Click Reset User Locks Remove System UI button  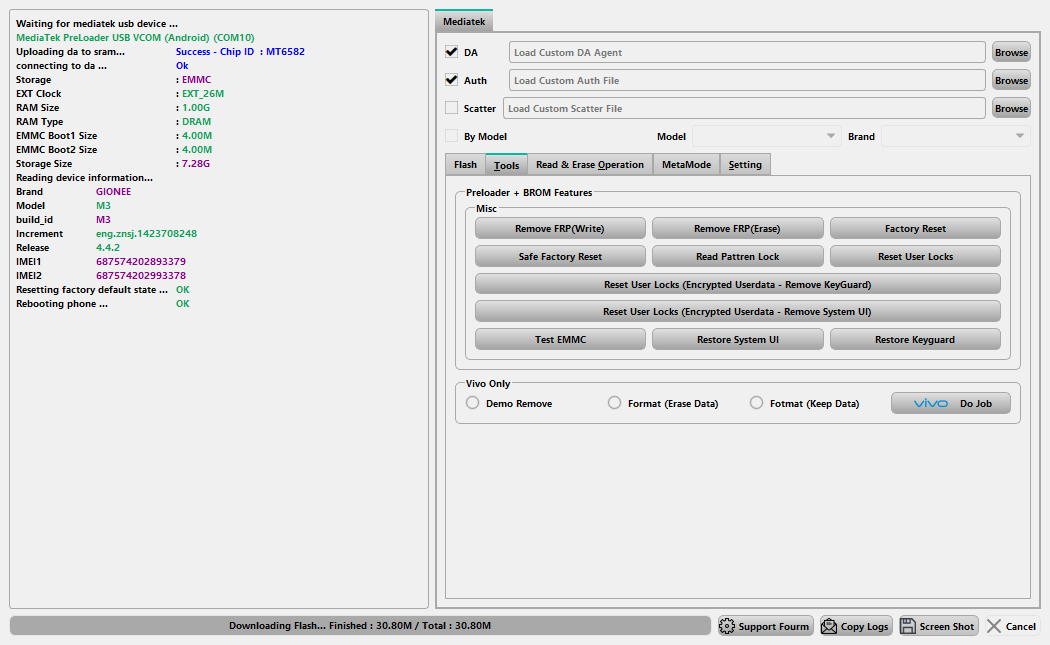(737, 311)
